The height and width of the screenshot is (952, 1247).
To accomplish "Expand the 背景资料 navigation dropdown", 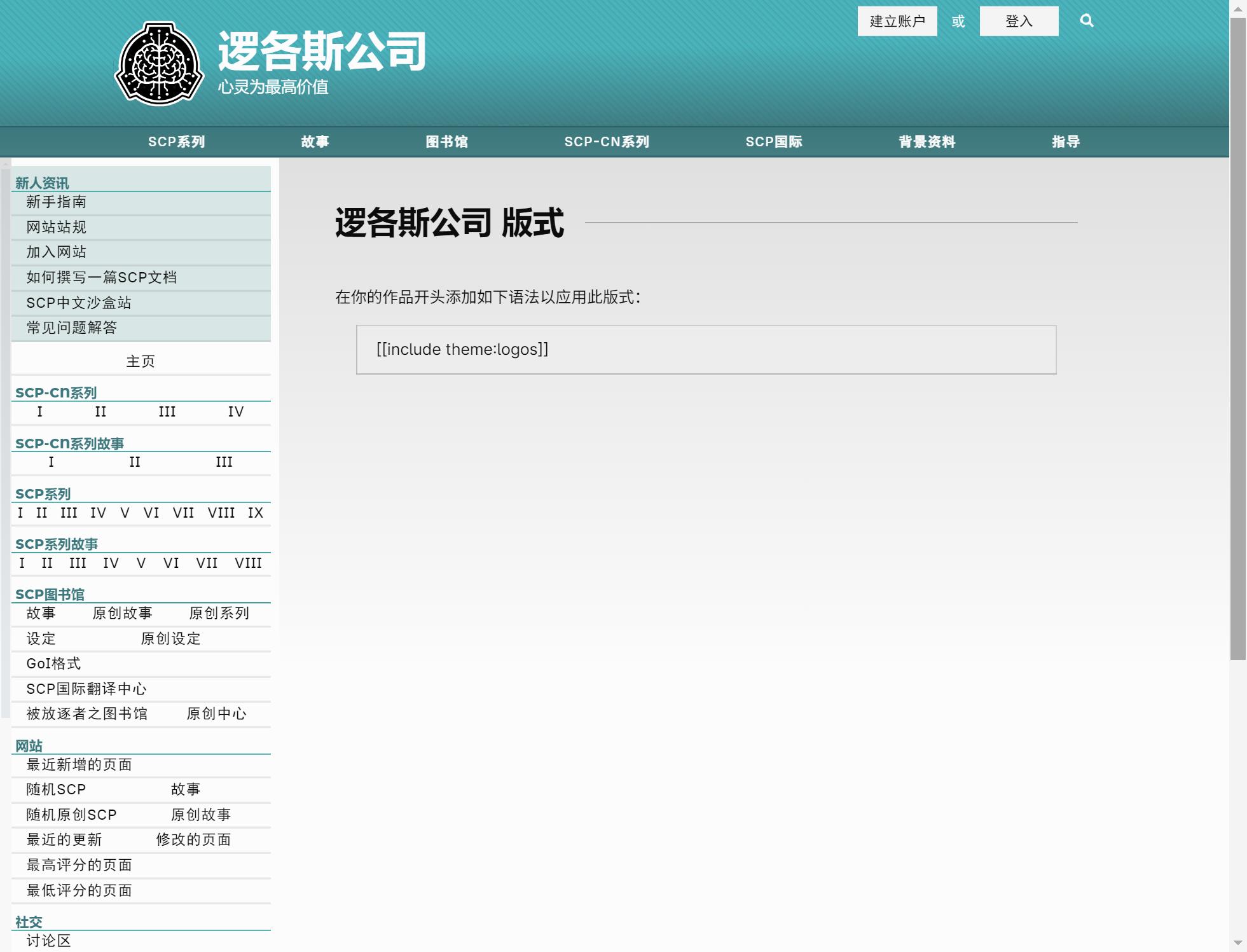I will 927,142.
